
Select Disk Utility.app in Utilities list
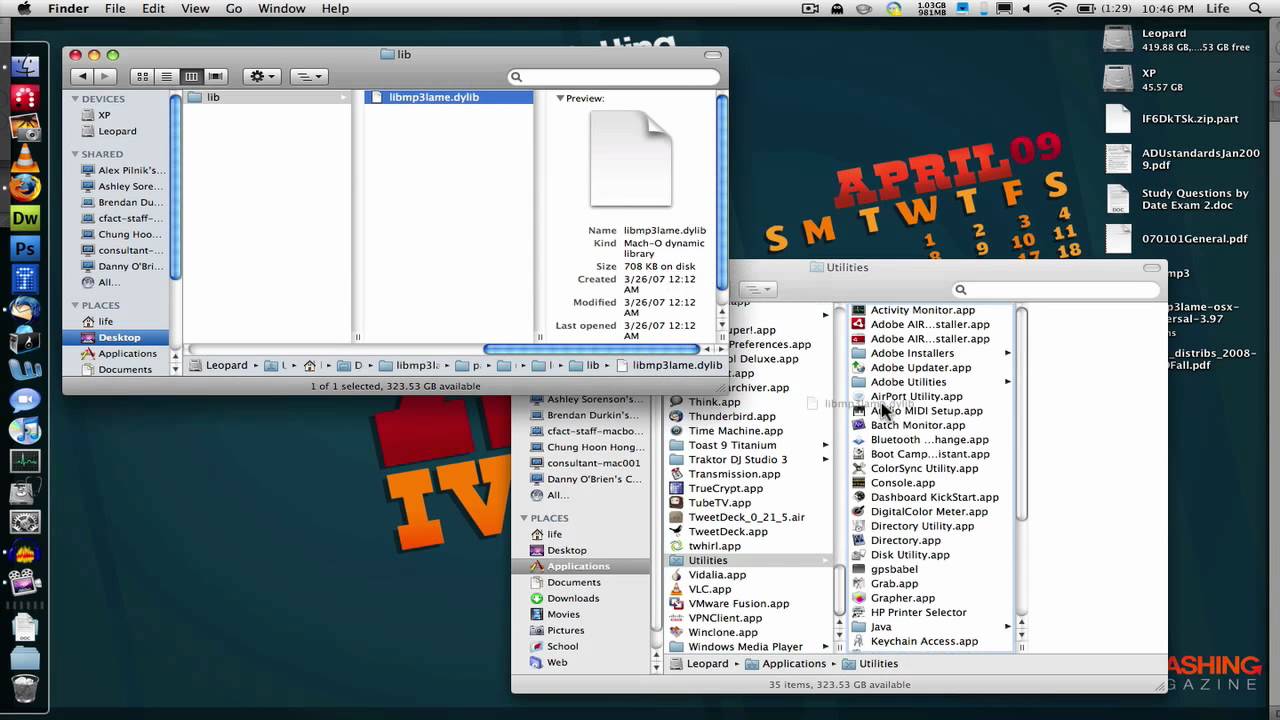click(910, 555)
